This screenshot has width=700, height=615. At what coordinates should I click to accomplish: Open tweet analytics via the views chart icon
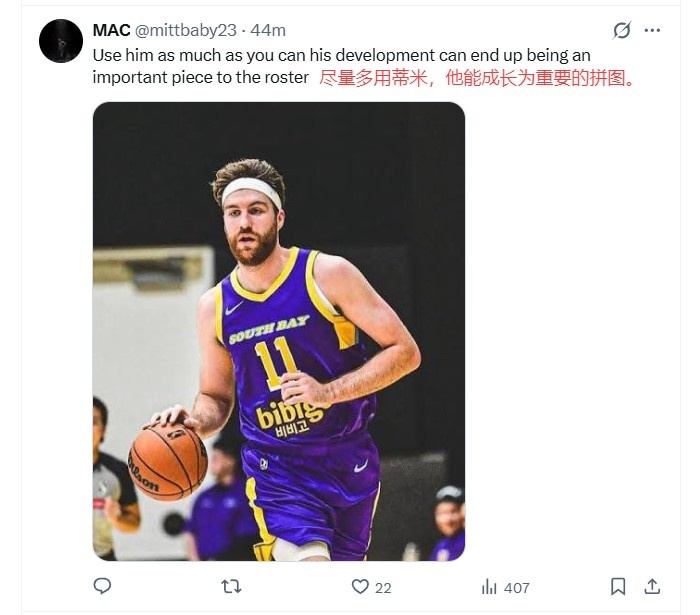tap(490, 587)
